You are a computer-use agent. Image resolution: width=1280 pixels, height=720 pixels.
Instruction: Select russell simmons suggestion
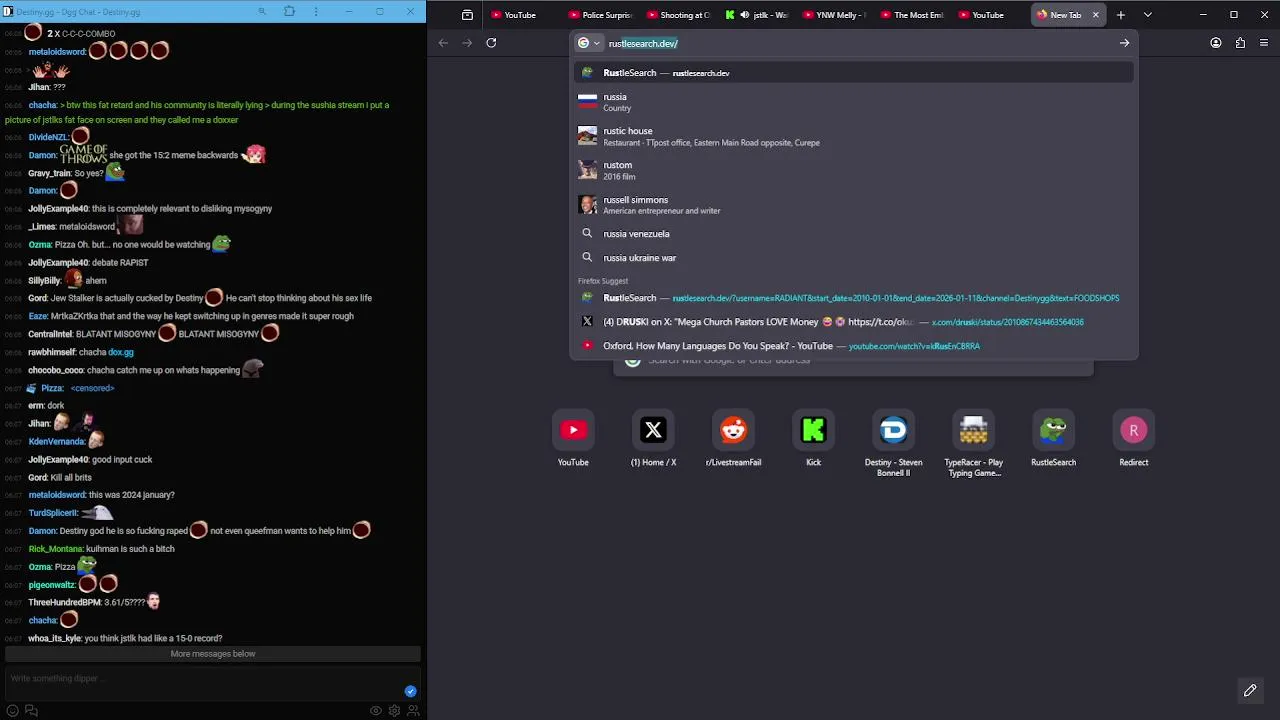pos(854,205)
